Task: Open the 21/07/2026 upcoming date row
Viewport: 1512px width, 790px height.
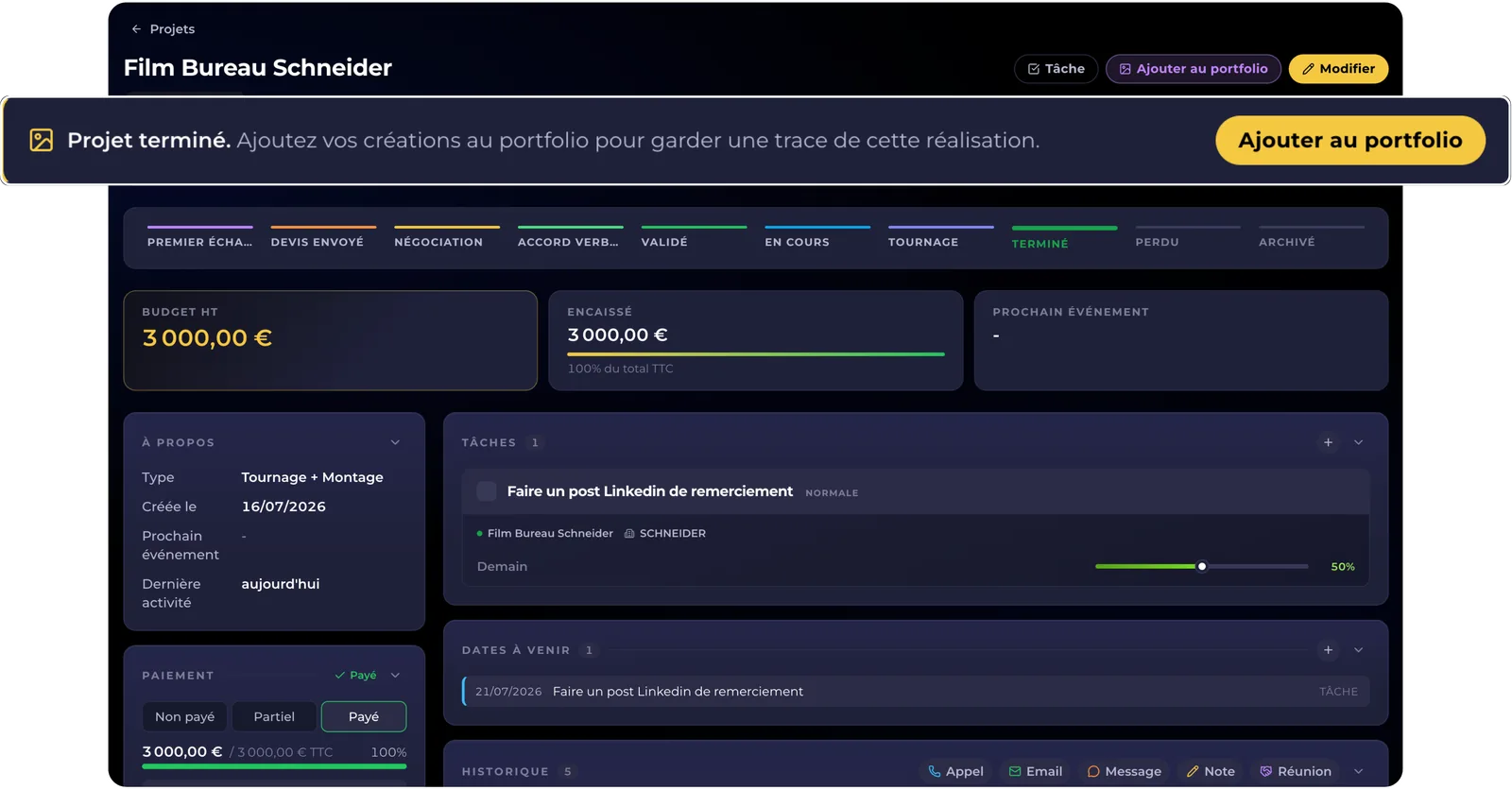Action: pyautogui.click(x=916, y=692)
